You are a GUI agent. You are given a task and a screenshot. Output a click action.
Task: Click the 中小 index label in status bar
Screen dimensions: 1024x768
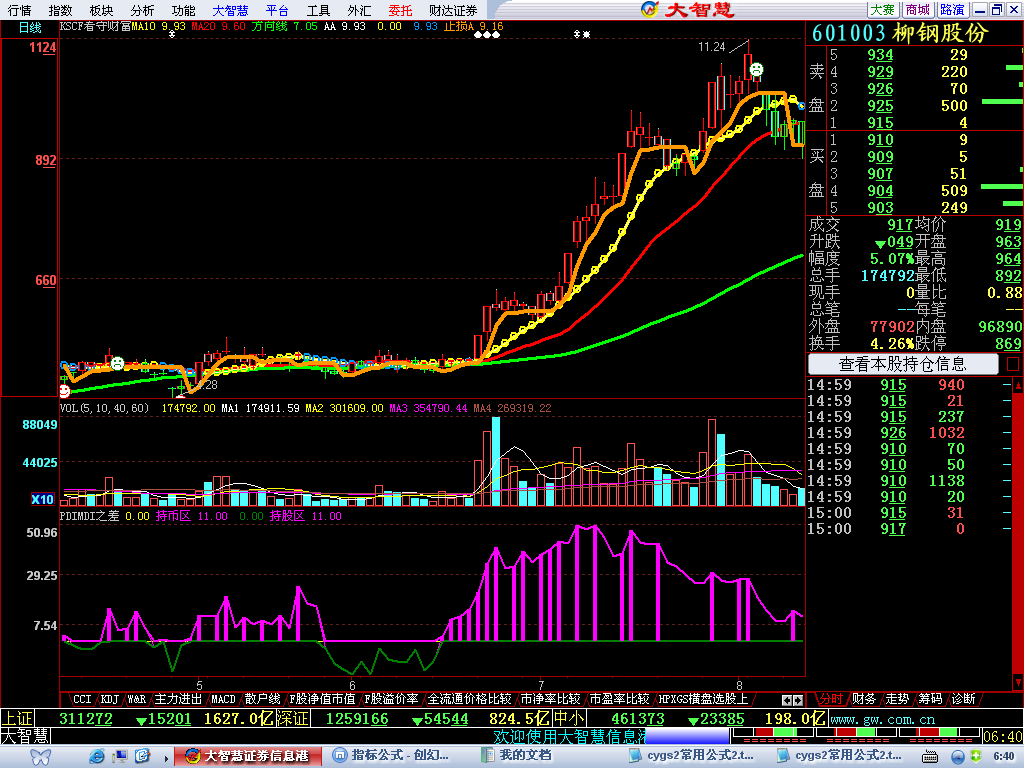569,719
